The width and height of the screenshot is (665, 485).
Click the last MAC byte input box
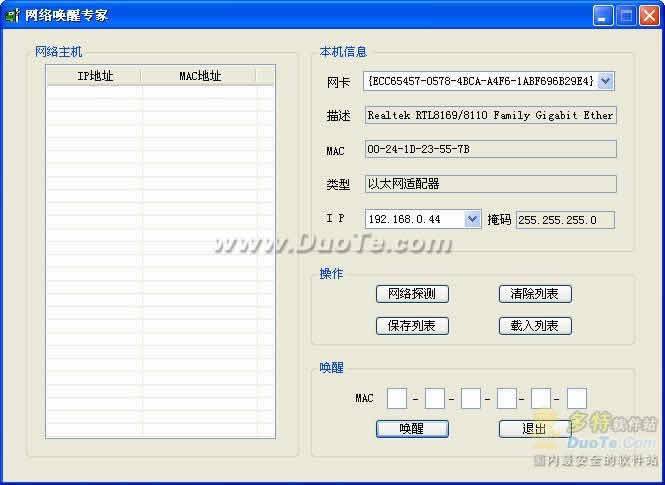pyautogui.click(x=577, y=399)
